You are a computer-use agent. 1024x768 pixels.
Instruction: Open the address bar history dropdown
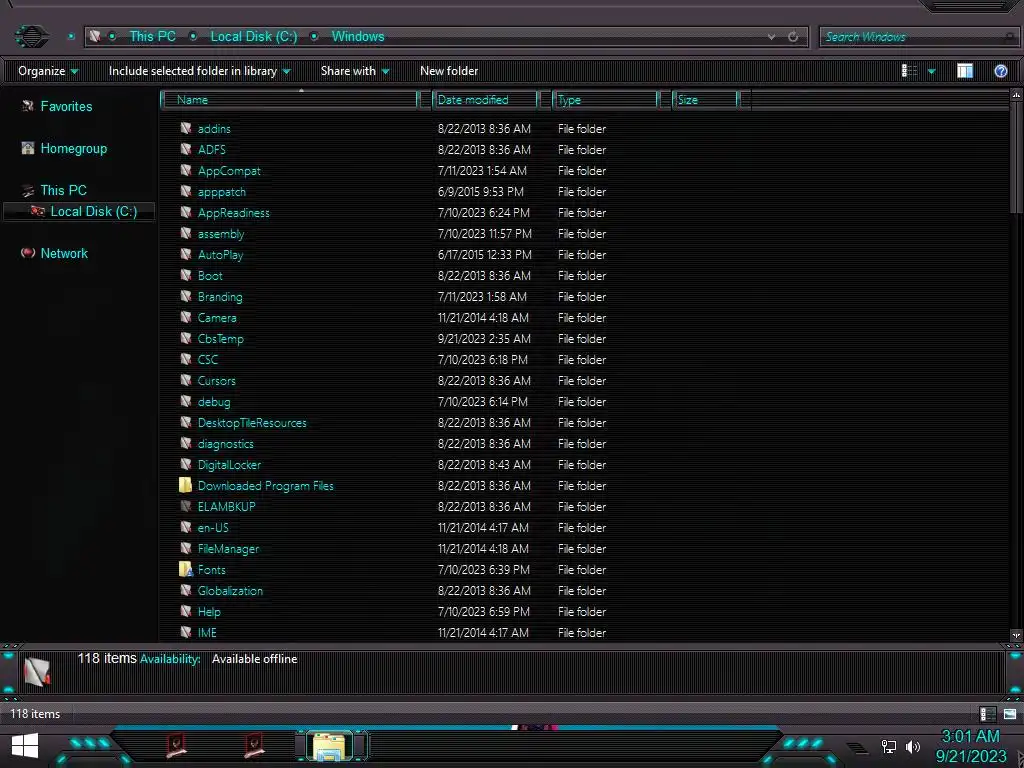point(771,37)
